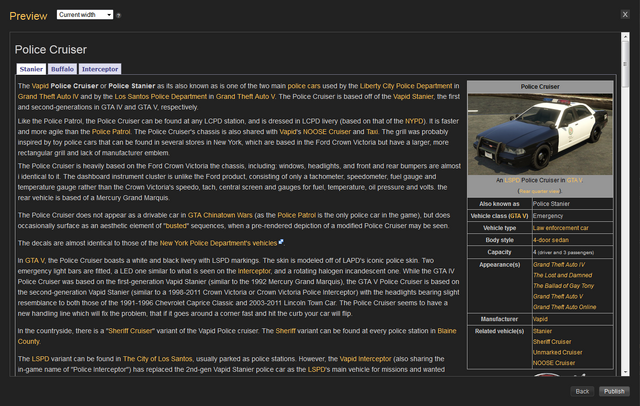The width and height of the screenshot is (640, 406).
Task: Follow the Rear quarter view link
Action: [x=539, y=191]
